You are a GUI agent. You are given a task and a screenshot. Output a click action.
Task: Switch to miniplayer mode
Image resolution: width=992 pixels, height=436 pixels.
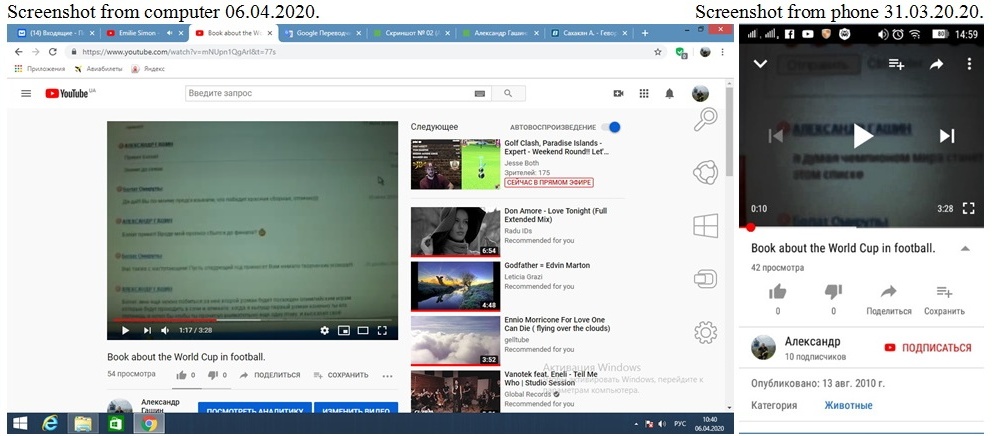(344, 330)
